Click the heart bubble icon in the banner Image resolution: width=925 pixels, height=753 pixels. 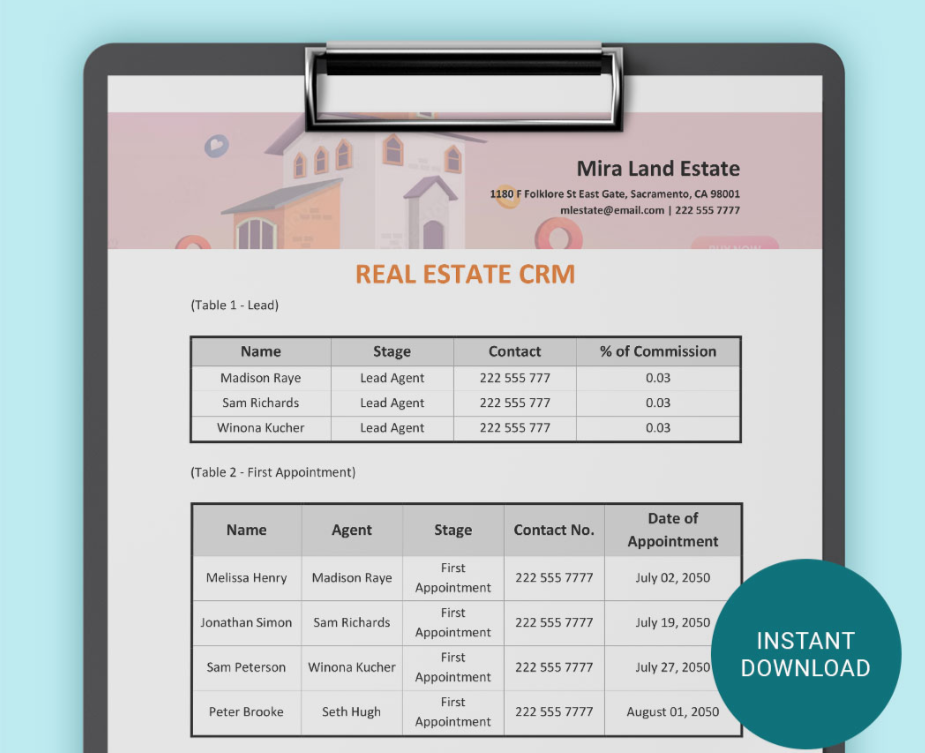(217, 145)
